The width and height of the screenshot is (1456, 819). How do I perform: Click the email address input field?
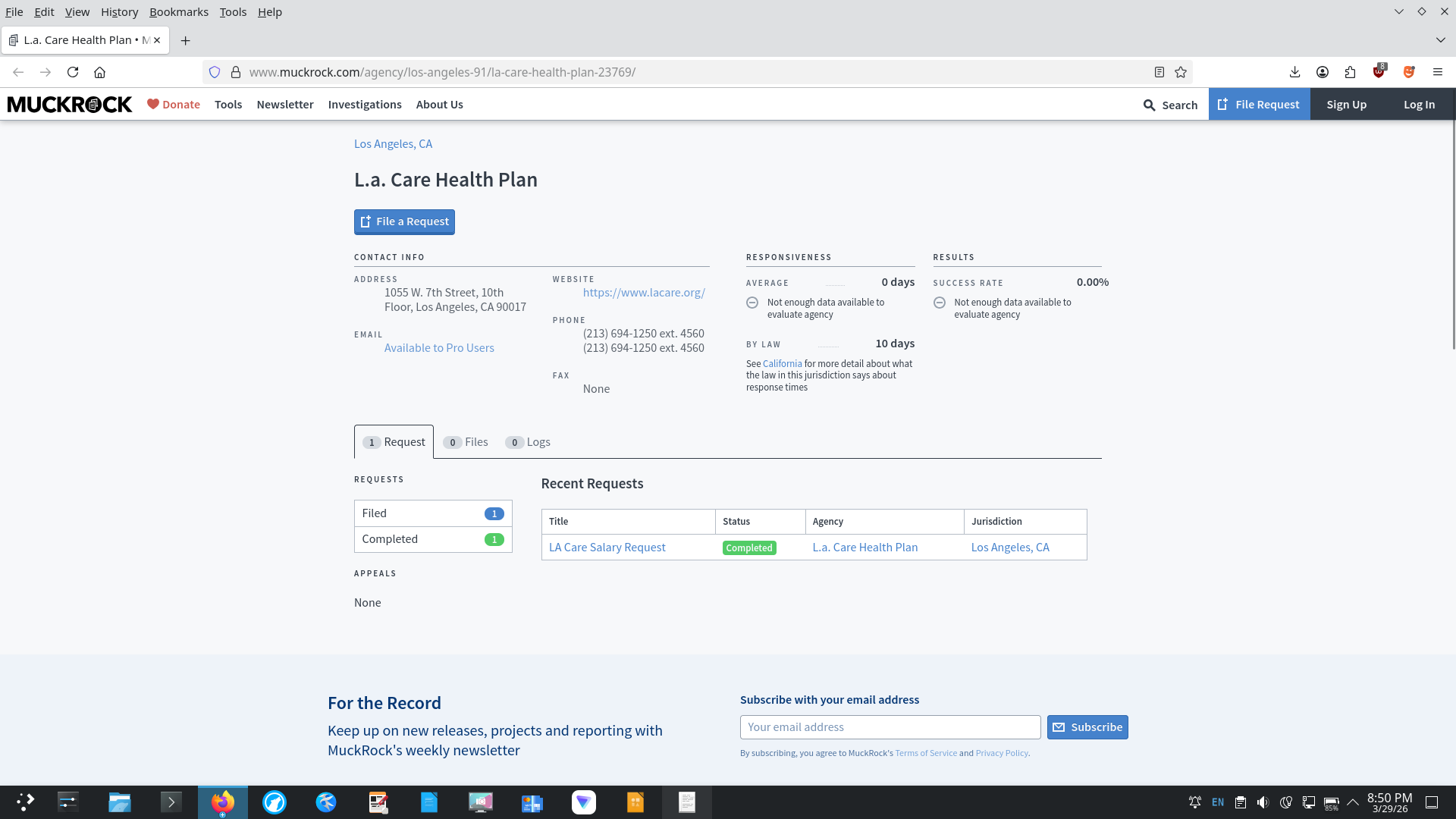(x=890, y=727)
